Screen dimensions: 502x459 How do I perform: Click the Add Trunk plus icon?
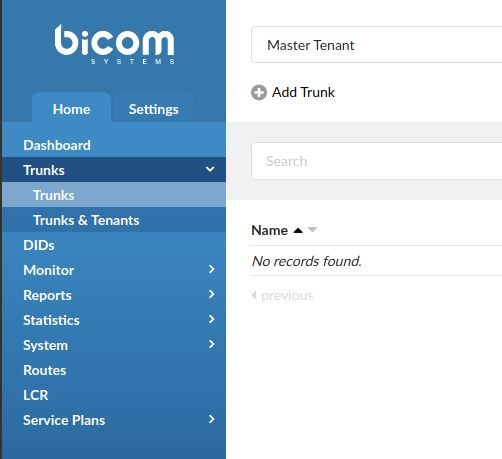259,92
